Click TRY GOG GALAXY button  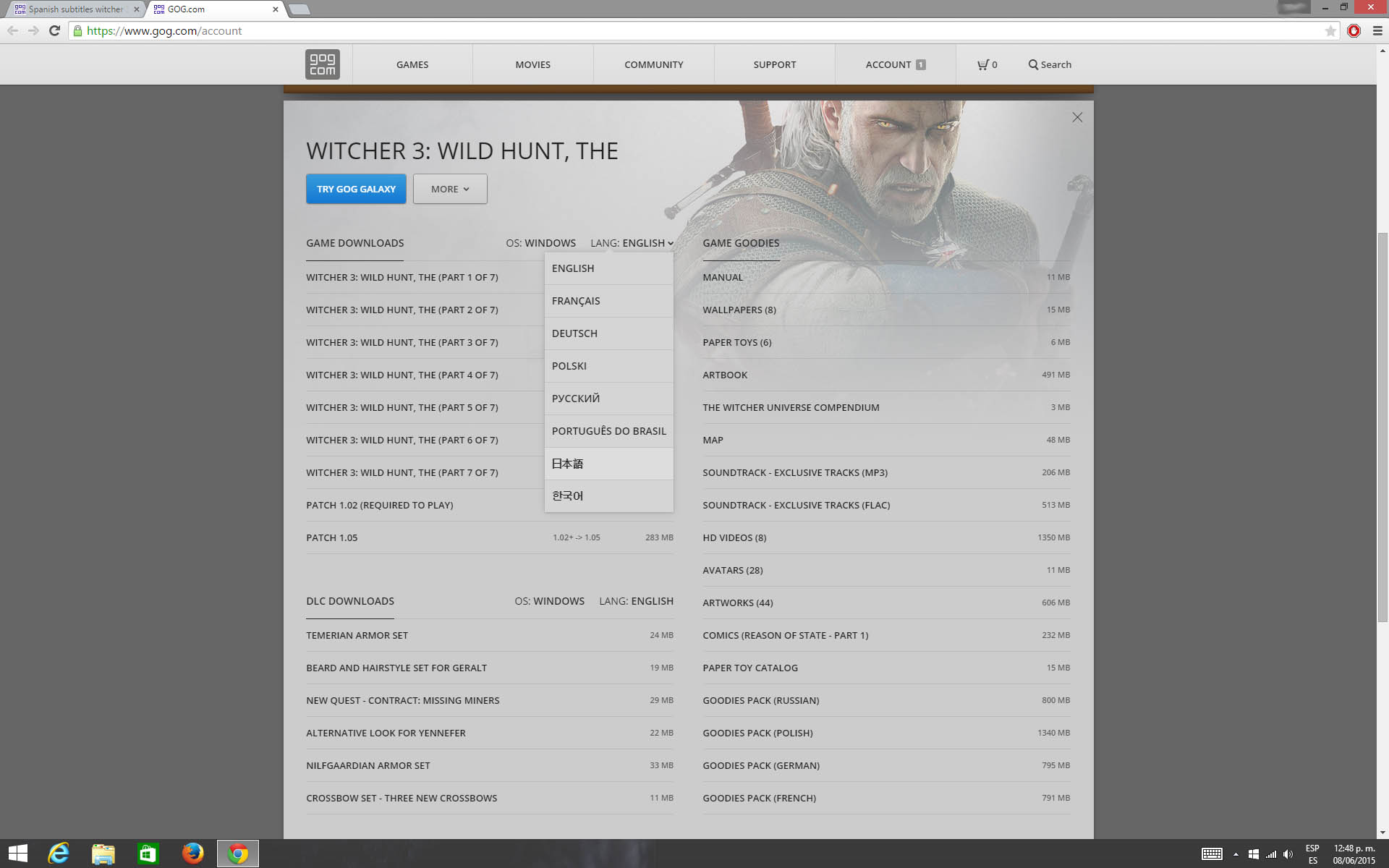pos(356,189)
